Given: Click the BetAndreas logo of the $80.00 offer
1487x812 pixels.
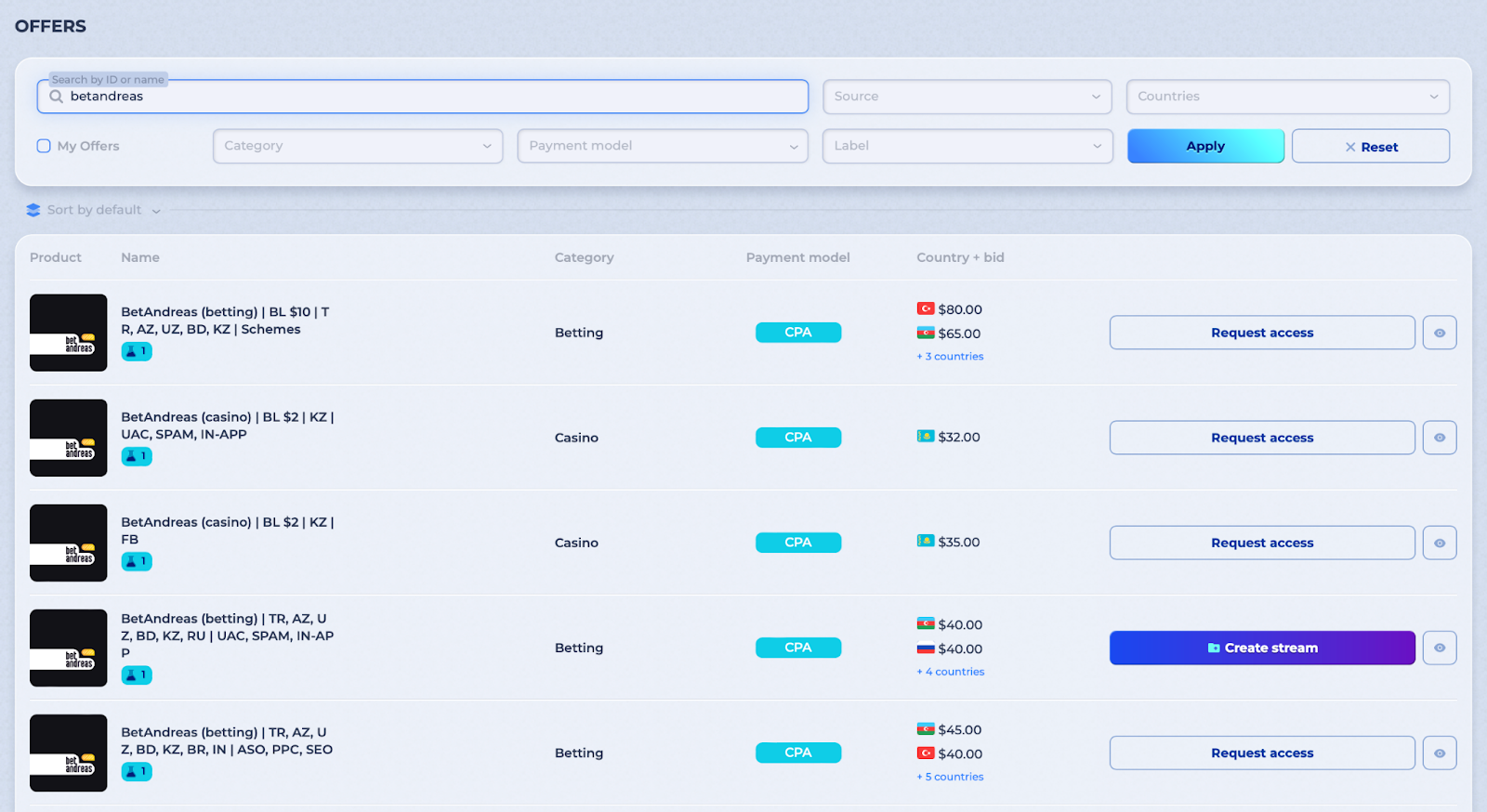Looking at the screenshot, I should [69, 333].
